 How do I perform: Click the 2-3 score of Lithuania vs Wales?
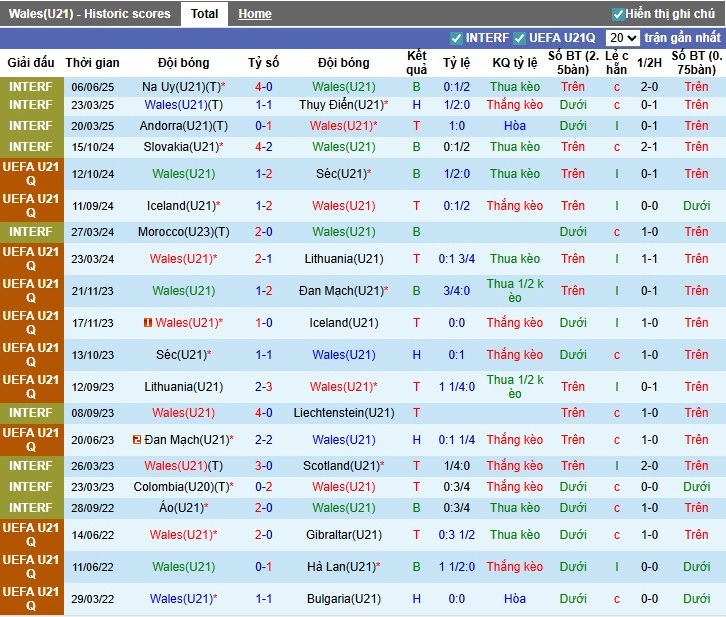click(x=264, y=387)
